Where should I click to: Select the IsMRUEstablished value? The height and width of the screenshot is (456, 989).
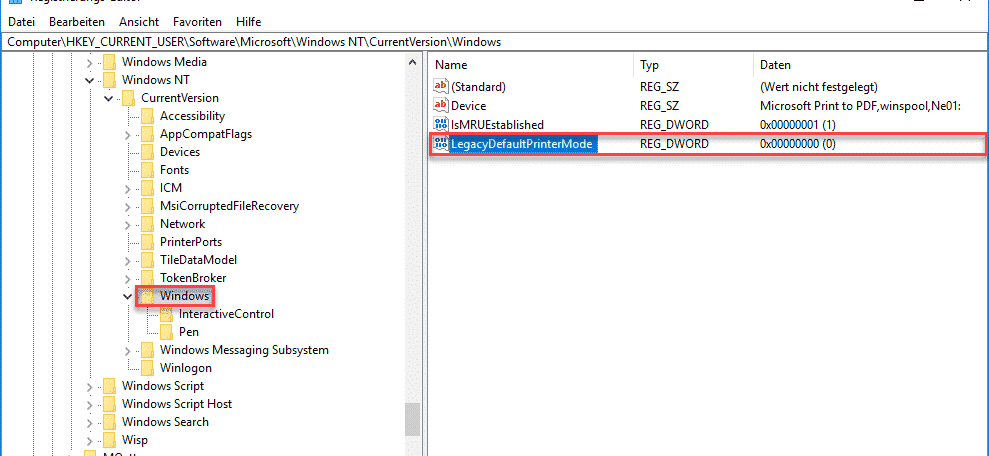497,125
